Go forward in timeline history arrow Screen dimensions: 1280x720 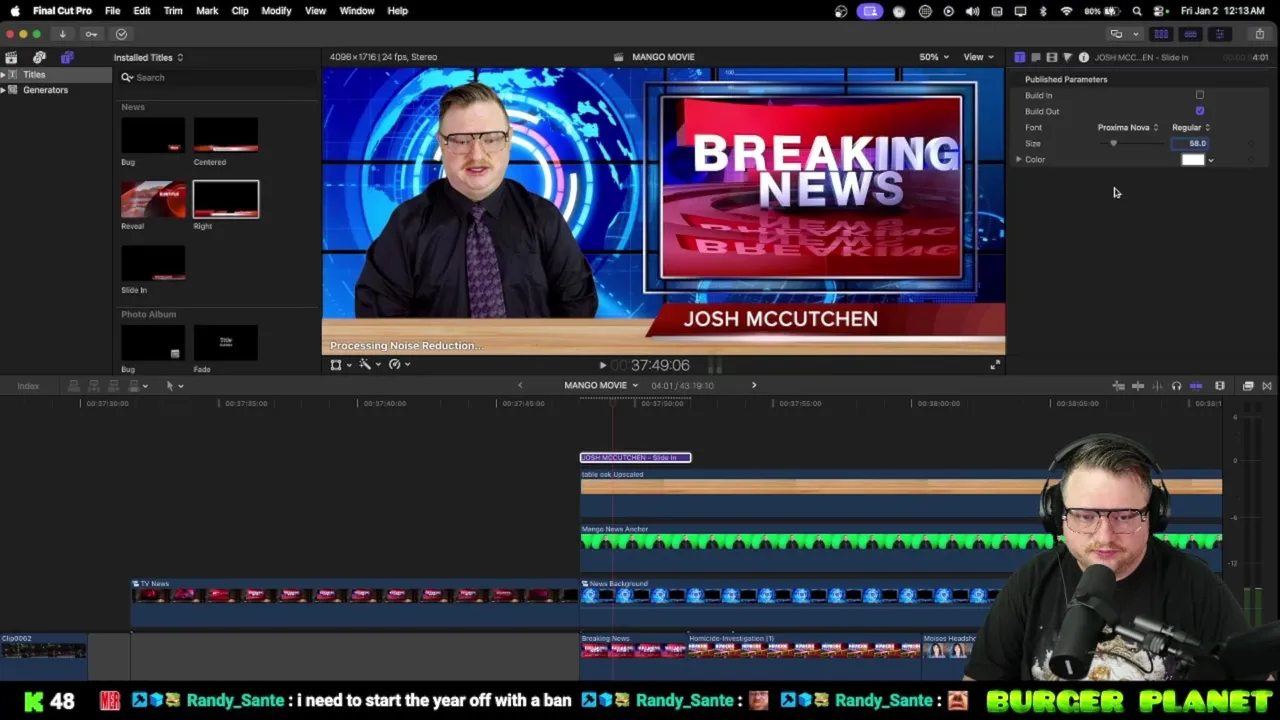click(754, 386)
